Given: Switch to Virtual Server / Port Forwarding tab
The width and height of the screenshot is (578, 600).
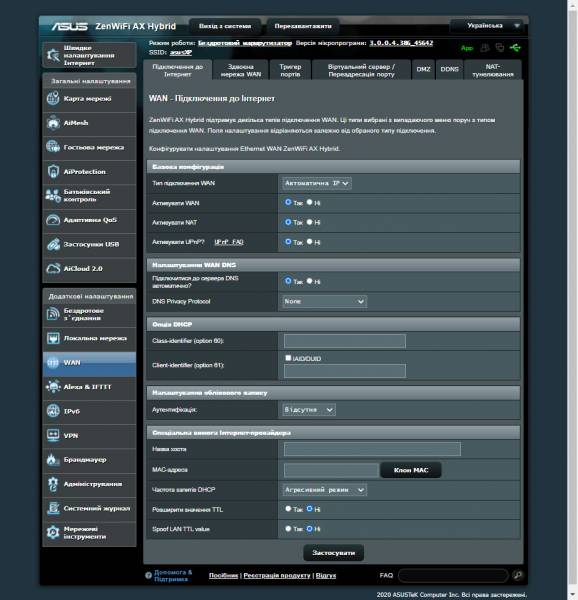Looking at the screenshot, I should [361, 70].
